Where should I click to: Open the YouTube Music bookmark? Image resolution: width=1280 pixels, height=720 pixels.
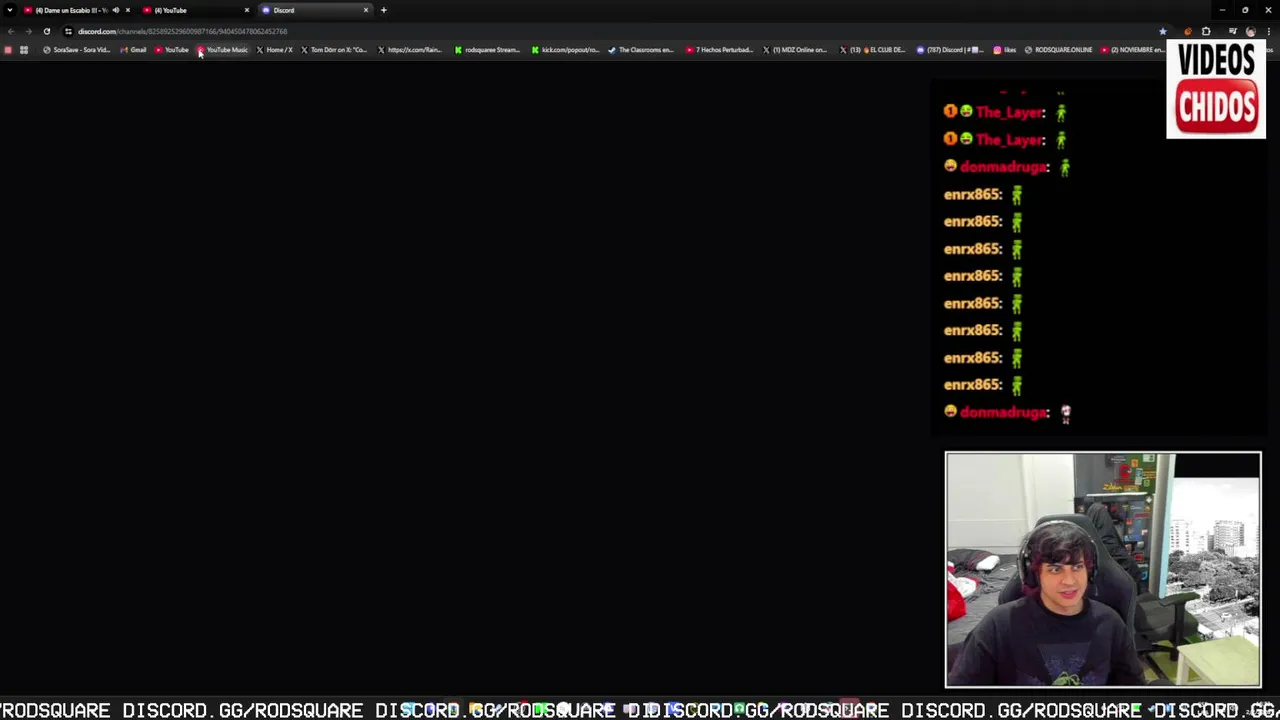pyautogui.click(x=222, y=50)
